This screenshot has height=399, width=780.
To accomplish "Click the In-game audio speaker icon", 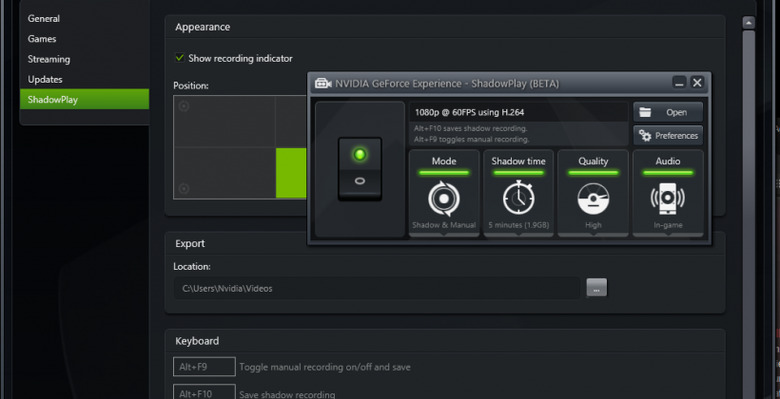I will [668, 199].
